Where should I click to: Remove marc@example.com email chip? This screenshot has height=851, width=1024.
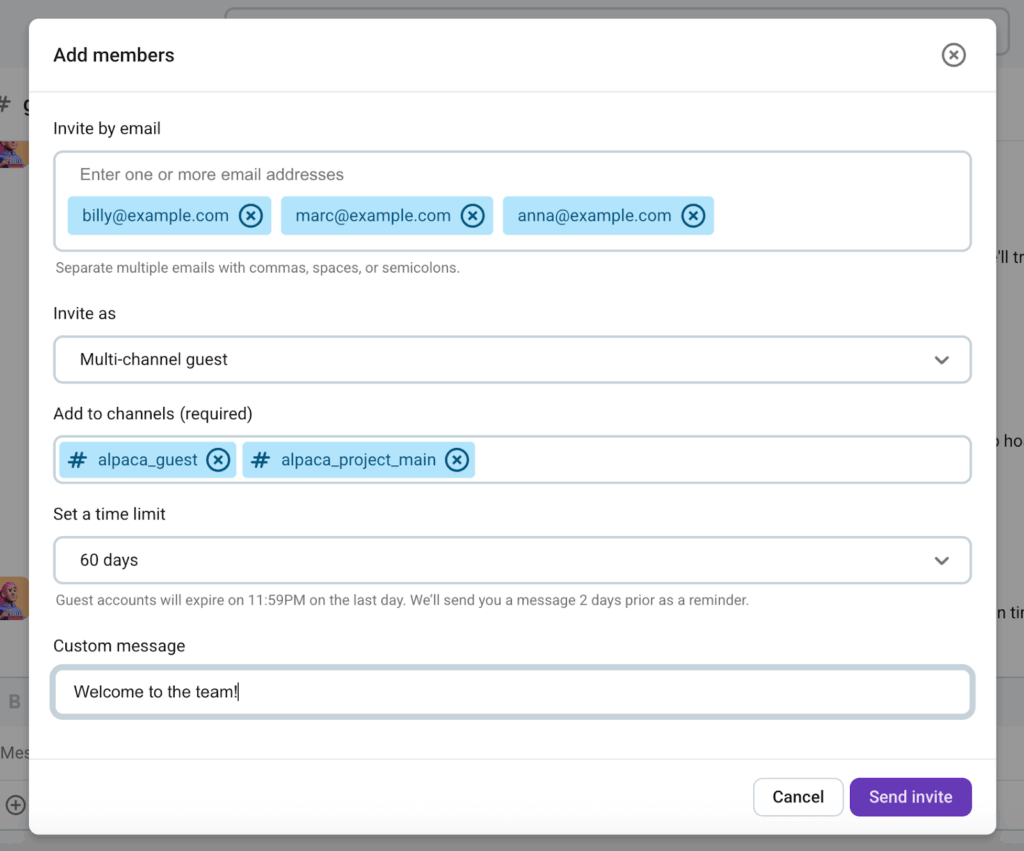[x=472, y=216]
